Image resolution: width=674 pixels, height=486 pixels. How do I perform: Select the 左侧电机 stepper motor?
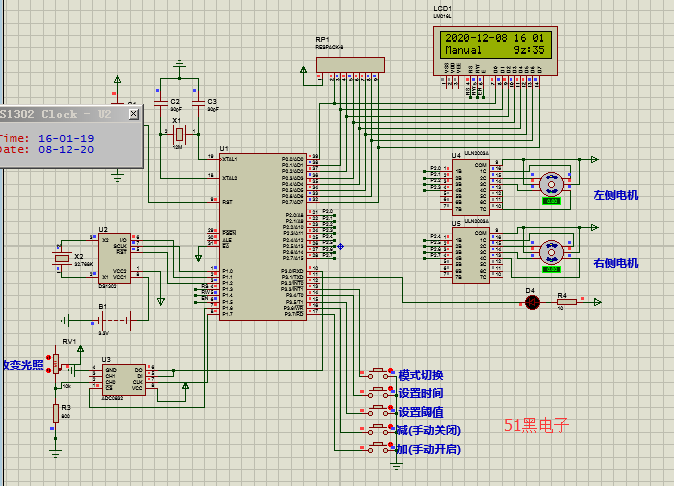549,183
